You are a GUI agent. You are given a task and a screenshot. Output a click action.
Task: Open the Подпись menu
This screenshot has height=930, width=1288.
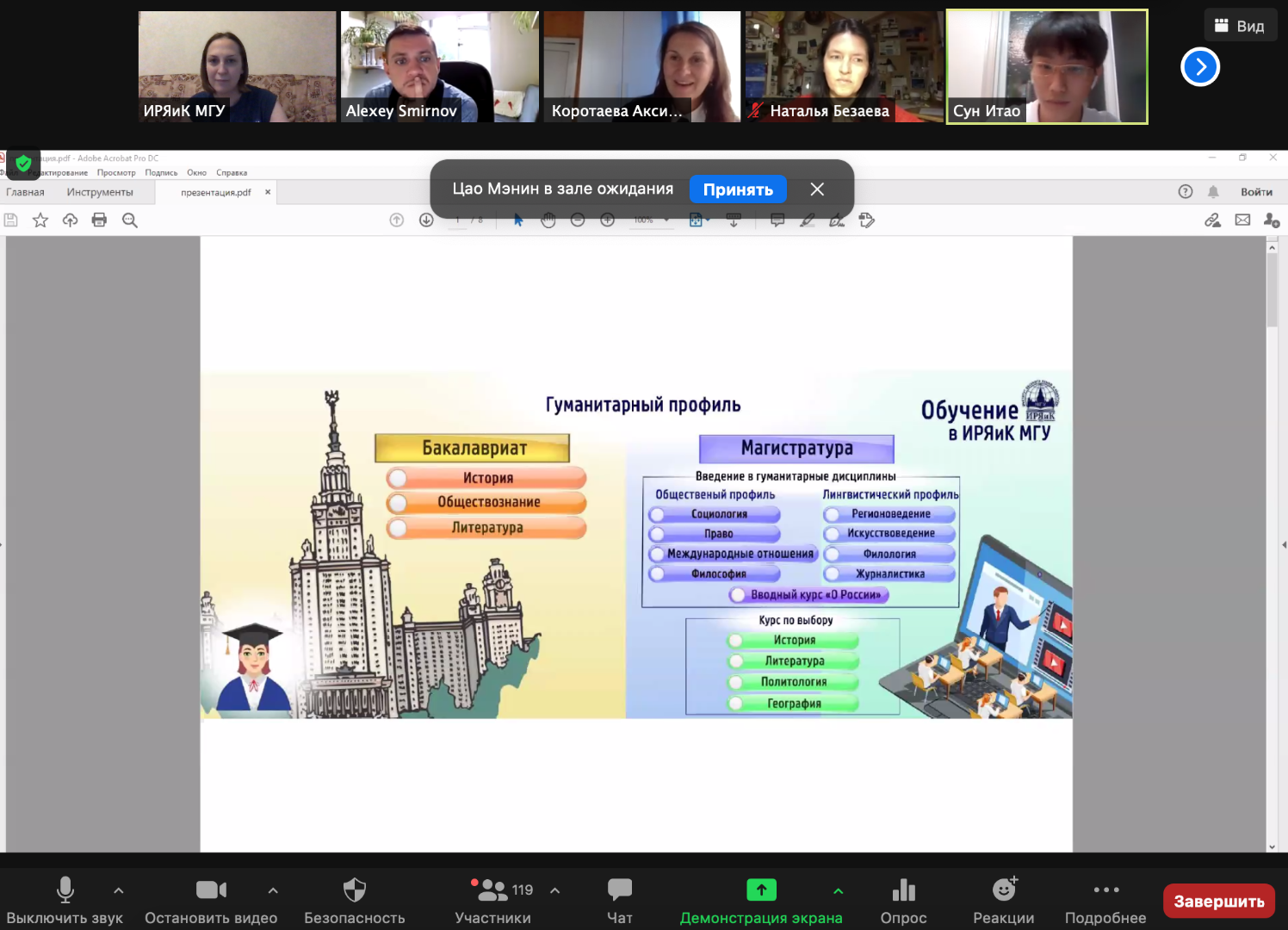tap(161, 172)
